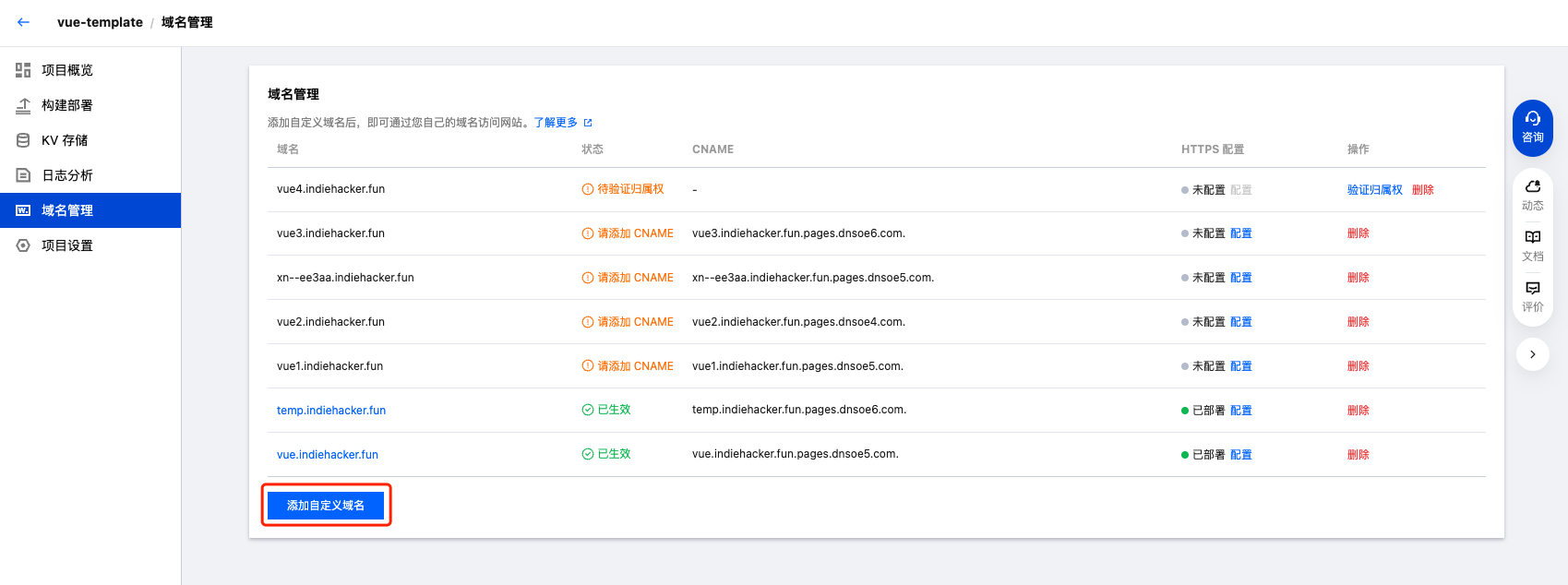The width and height of the screenshot is (1568, 585).
Task: Open the 动态 cloud updates icon
Action: tap(1532, 195)
